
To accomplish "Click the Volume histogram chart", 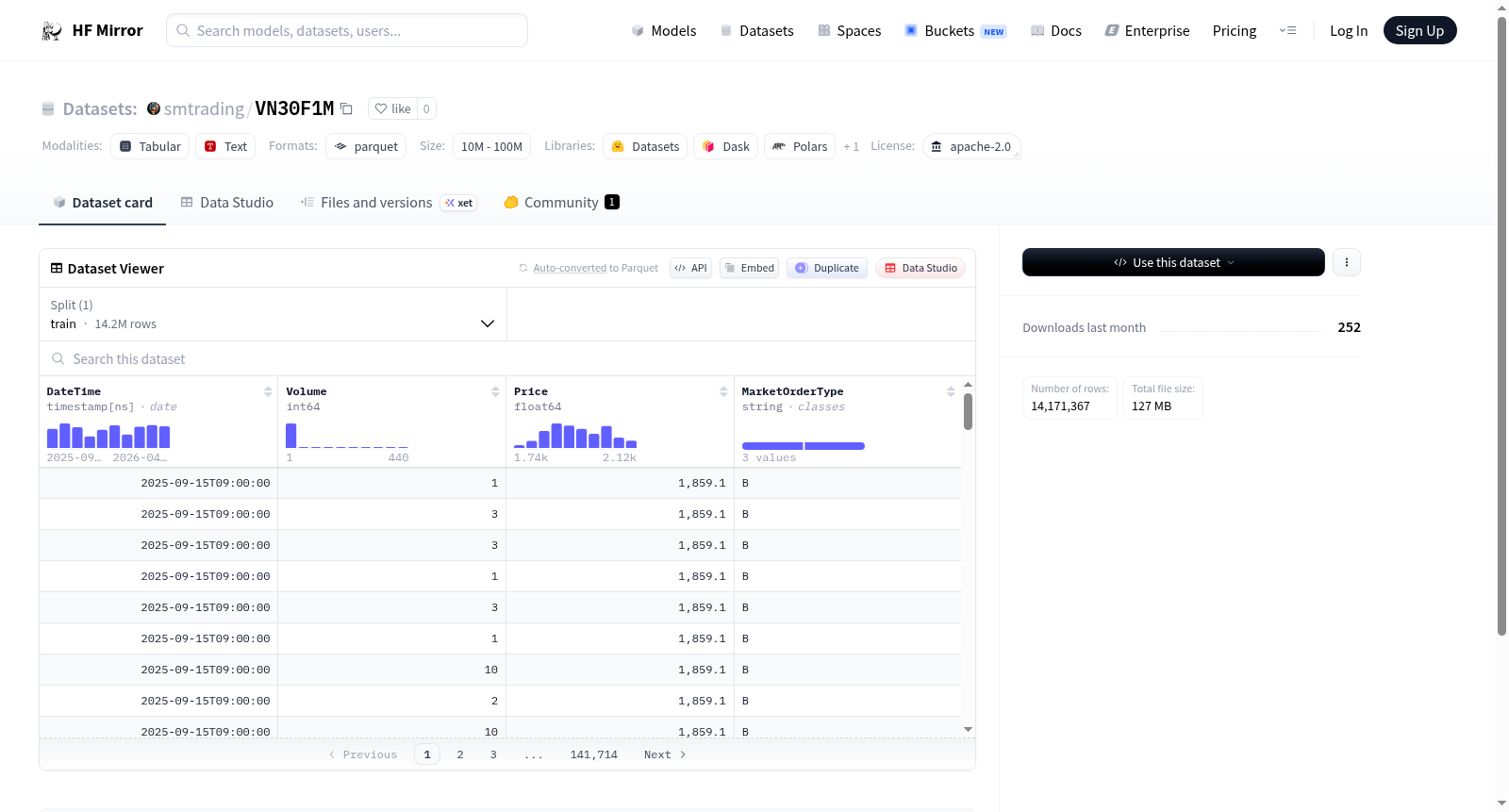I will [x=347, y=436].
